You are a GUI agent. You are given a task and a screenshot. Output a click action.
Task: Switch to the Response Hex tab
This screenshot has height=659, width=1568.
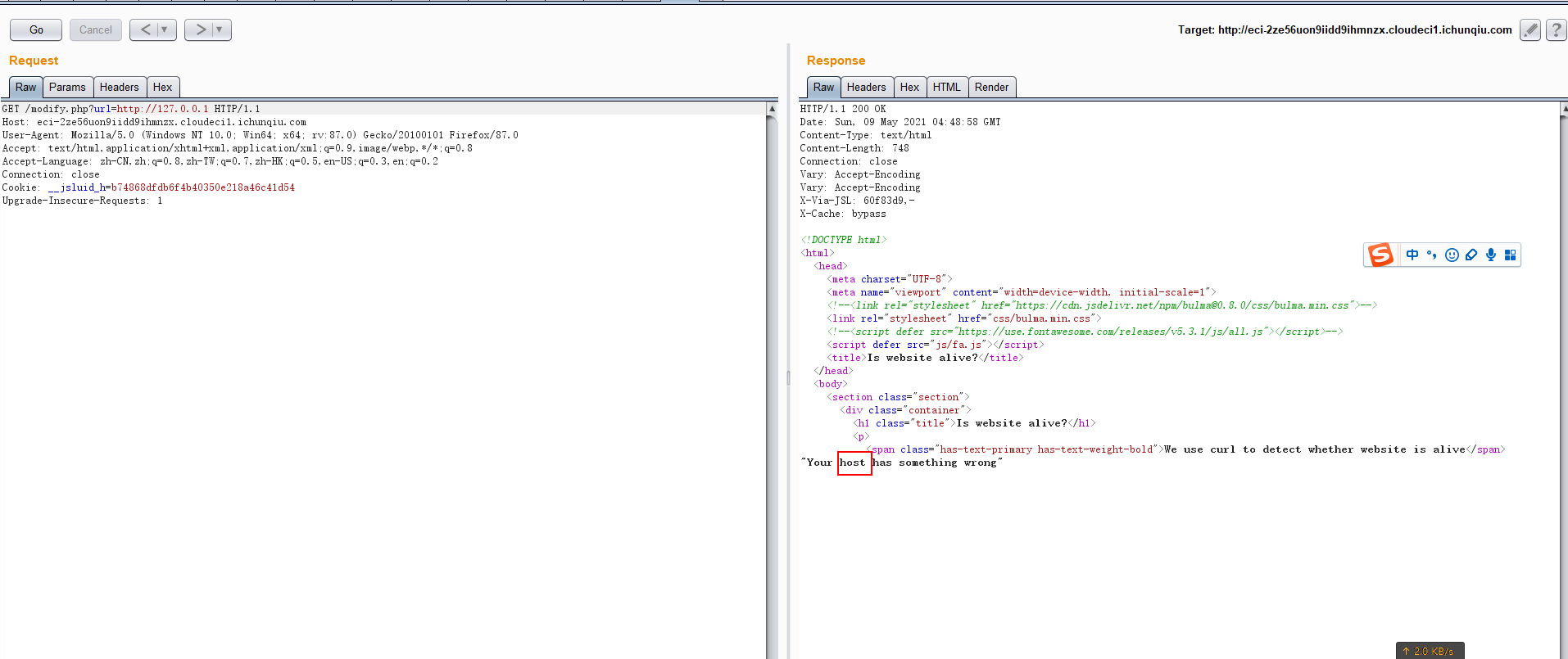point(909,88)
